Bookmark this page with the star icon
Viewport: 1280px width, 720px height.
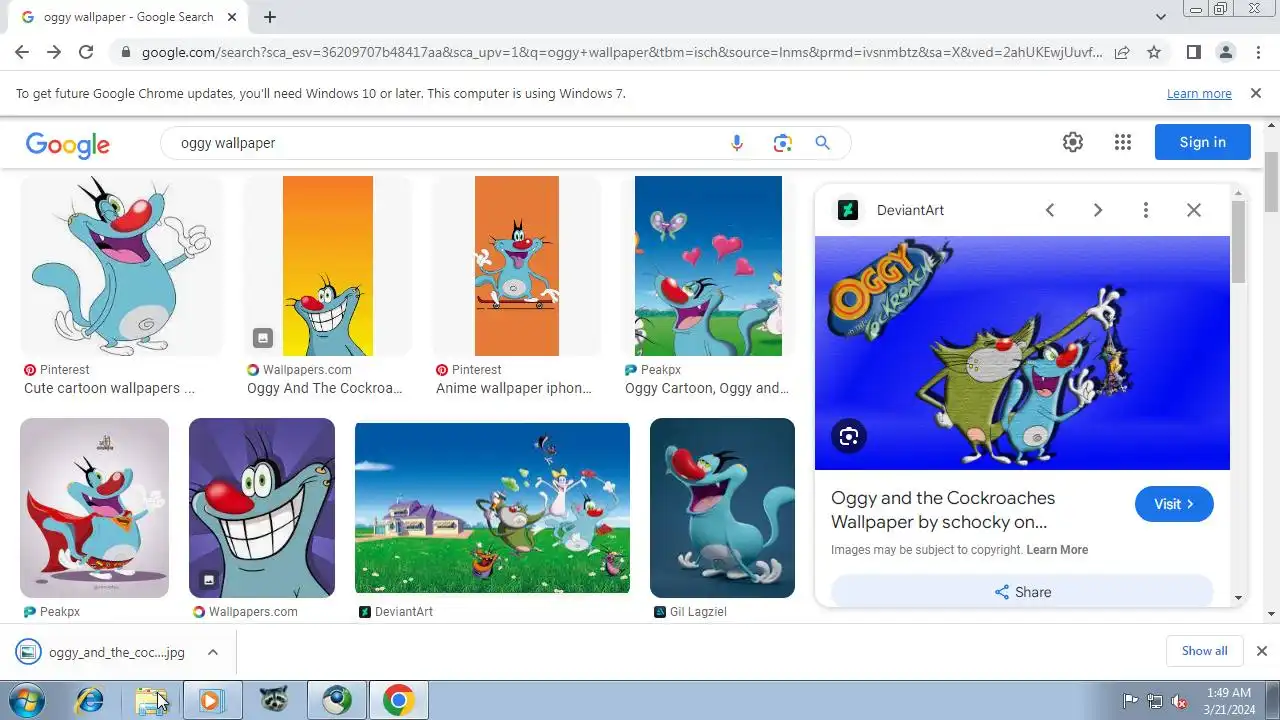pyautogui.click(x=1154, y=52)
